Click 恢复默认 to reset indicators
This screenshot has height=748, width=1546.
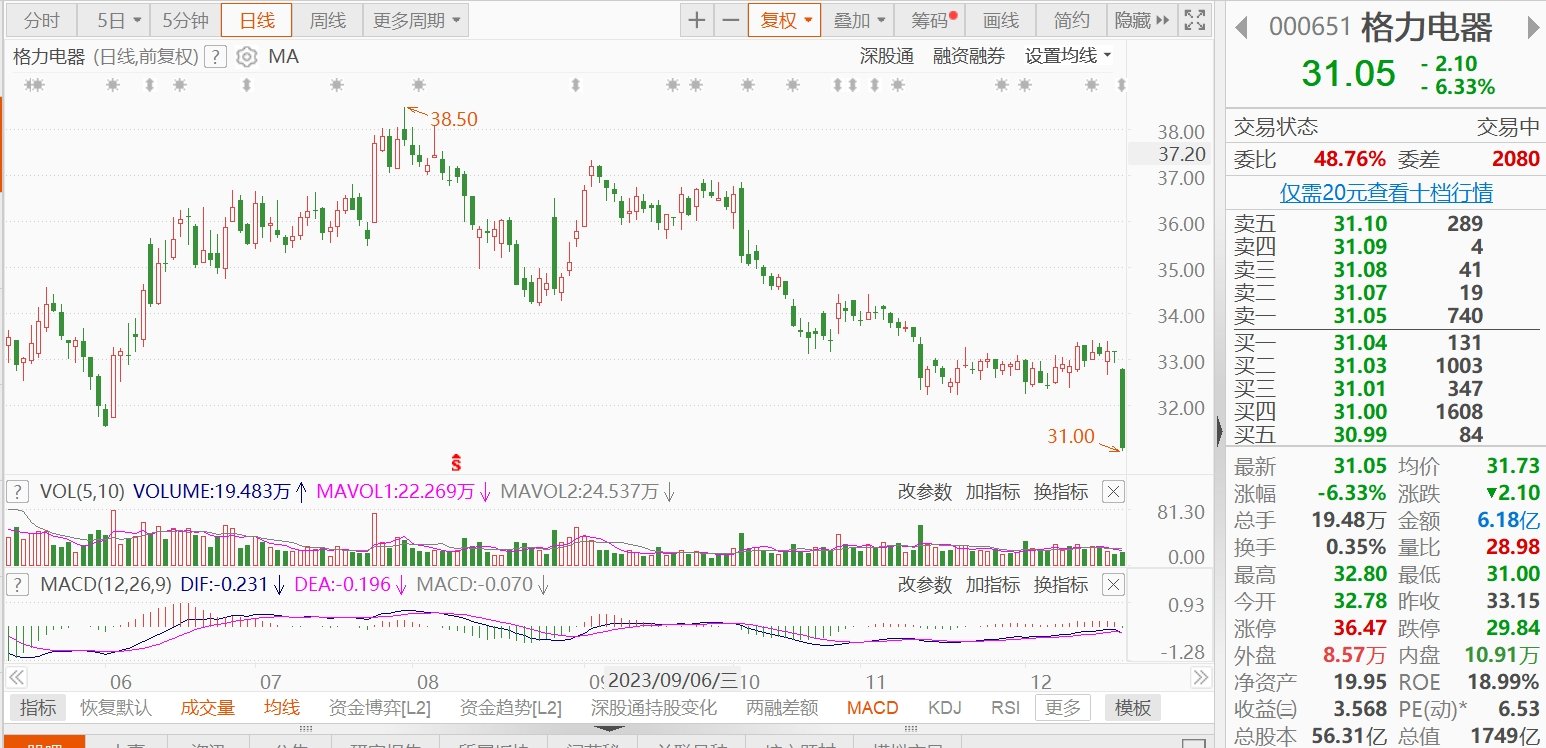click(x=116, y=708)
